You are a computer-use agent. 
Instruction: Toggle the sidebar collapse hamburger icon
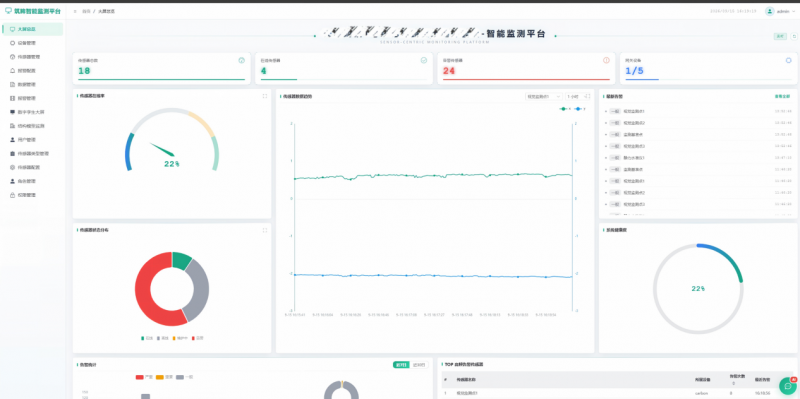pyautogui.click(x=75, y=11)
